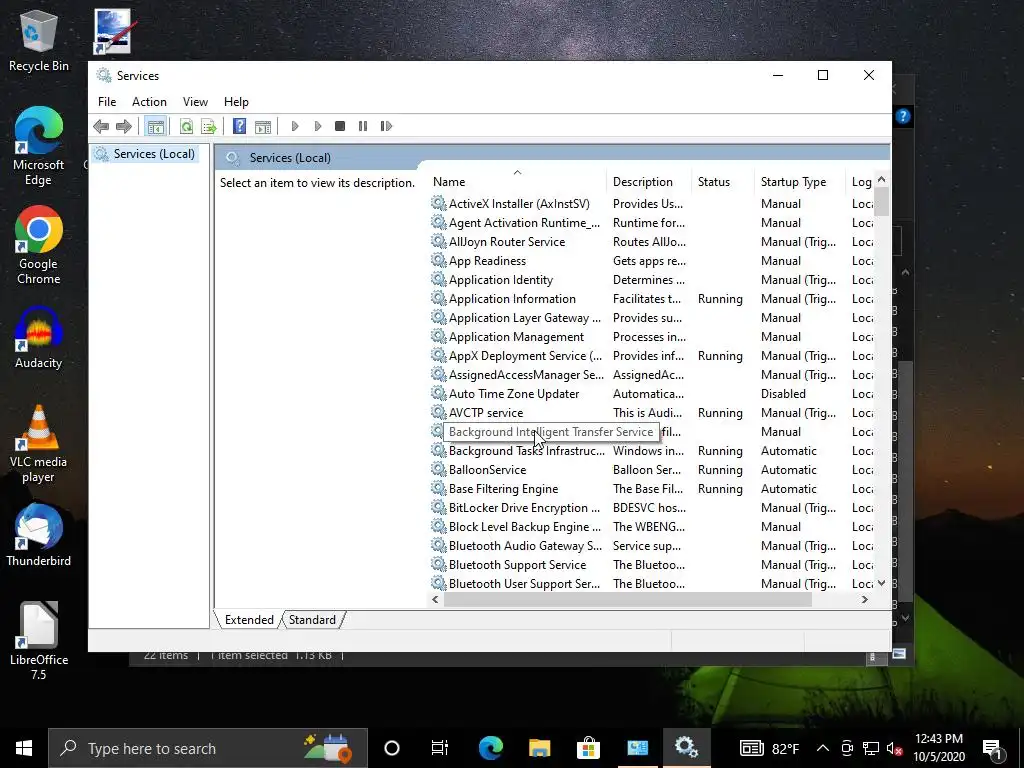Open Microsoft Store from the taskbar

point(588,748)
